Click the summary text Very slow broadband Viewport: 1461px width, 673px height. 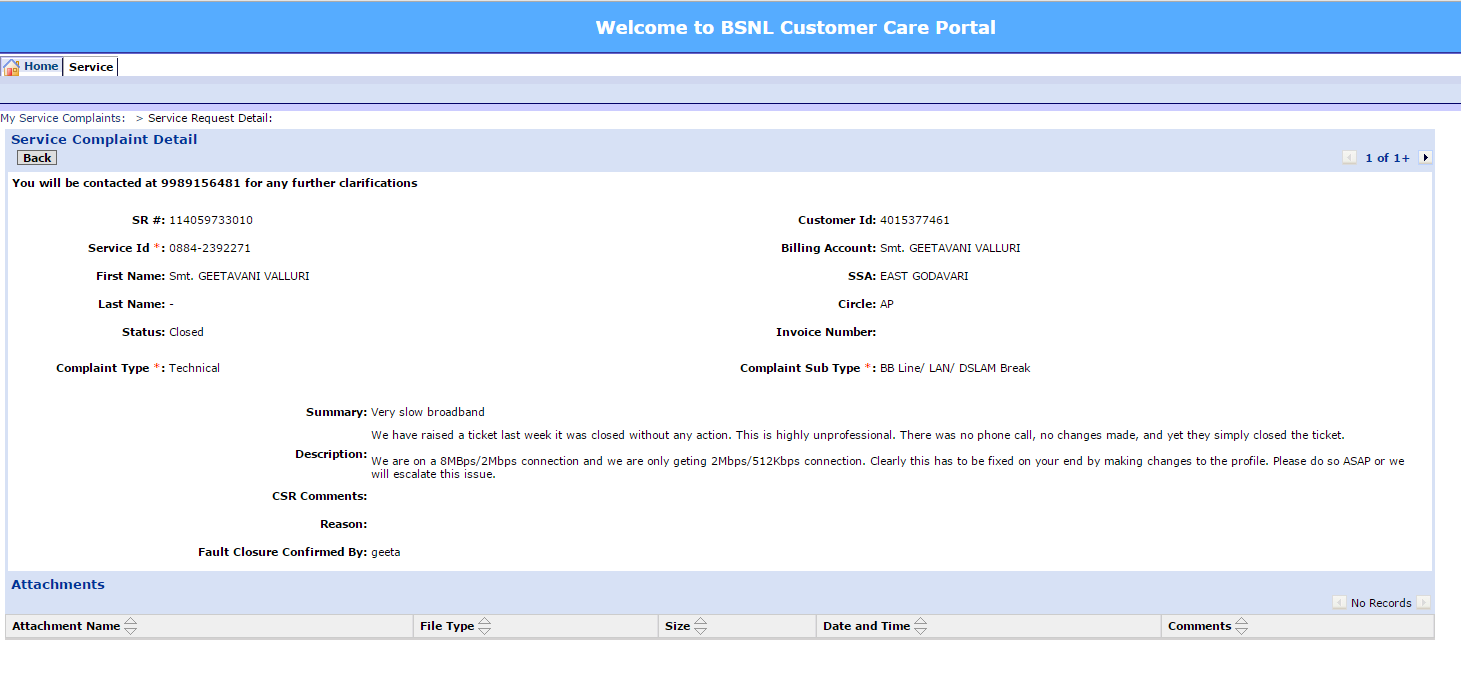coord(428,412)
